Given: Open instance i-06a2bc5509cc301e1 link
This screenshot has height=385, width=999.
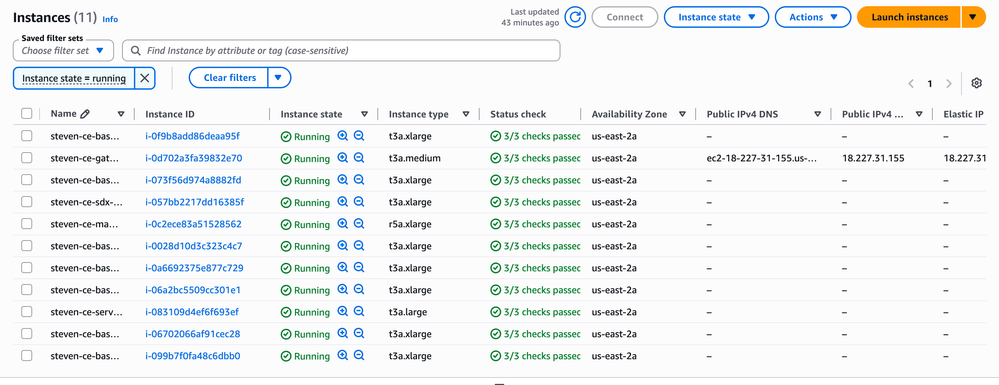Looking at the screenshot, I should click(193, 290).
